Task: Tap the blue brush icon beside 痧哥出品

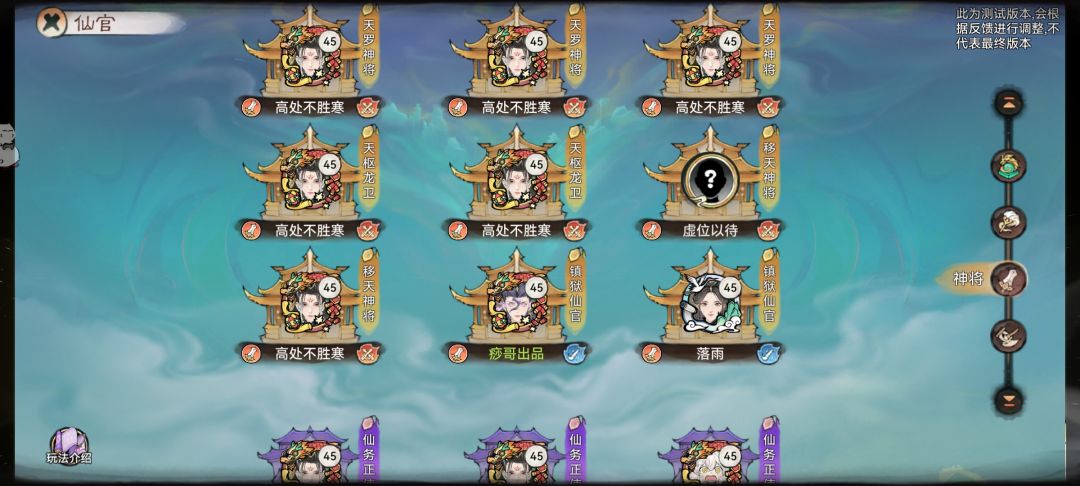Action: pyautogui.click(x=574, y=353)
